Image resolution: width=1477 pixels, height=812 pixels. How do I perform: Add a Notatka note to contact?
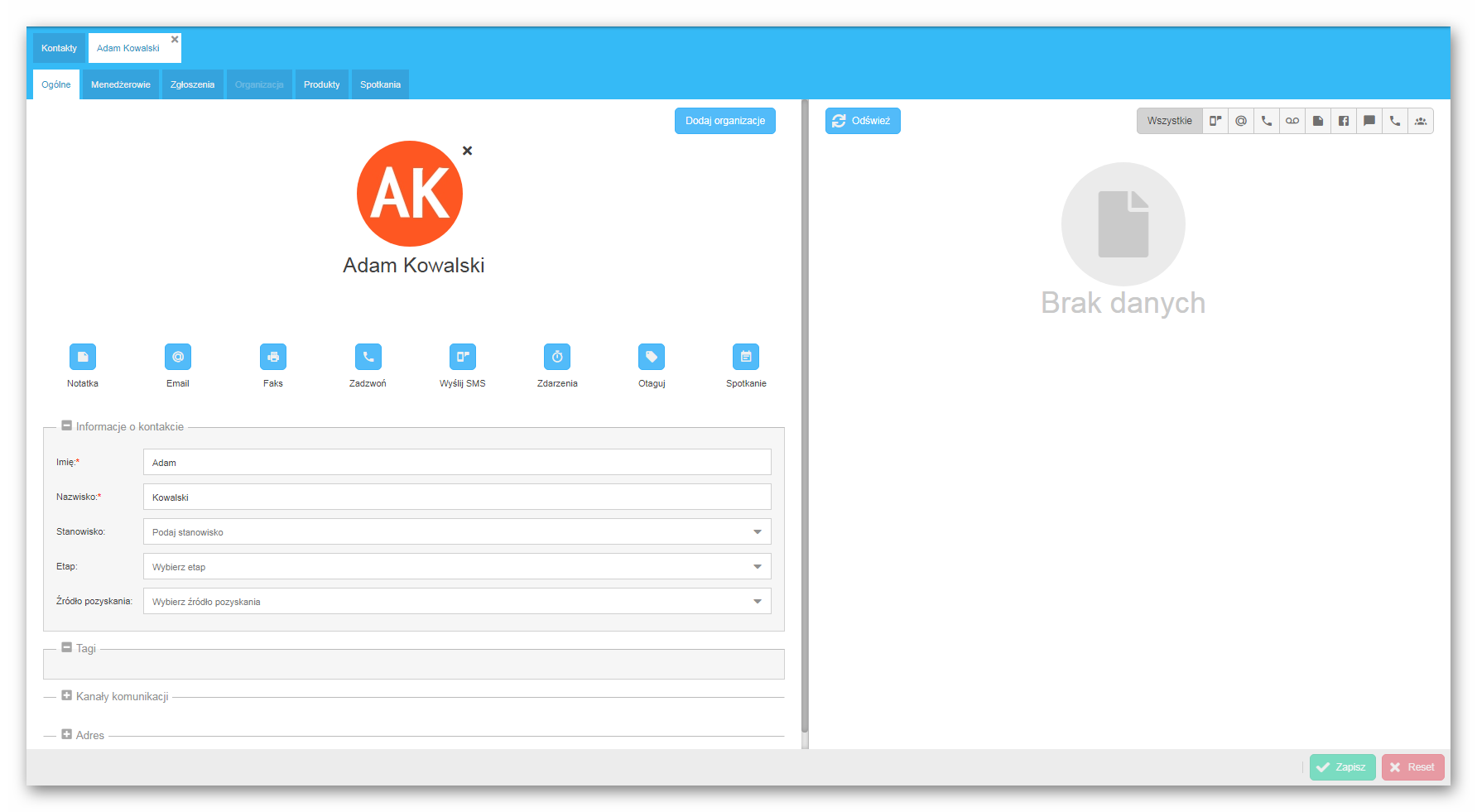point(83,357)
